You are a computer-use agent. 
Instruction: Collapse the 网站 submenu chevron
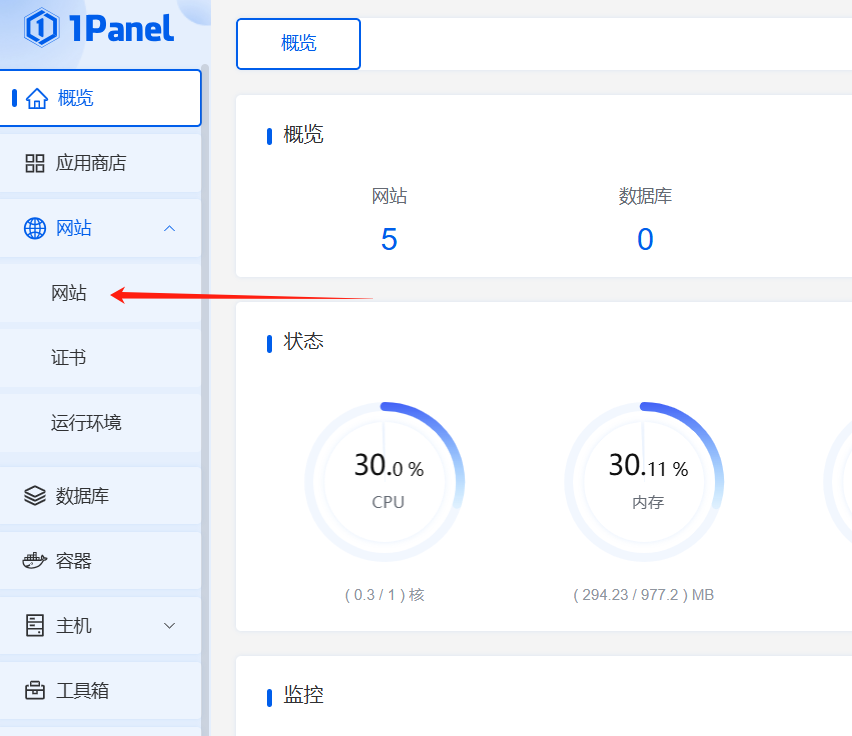tap(170, 228)
